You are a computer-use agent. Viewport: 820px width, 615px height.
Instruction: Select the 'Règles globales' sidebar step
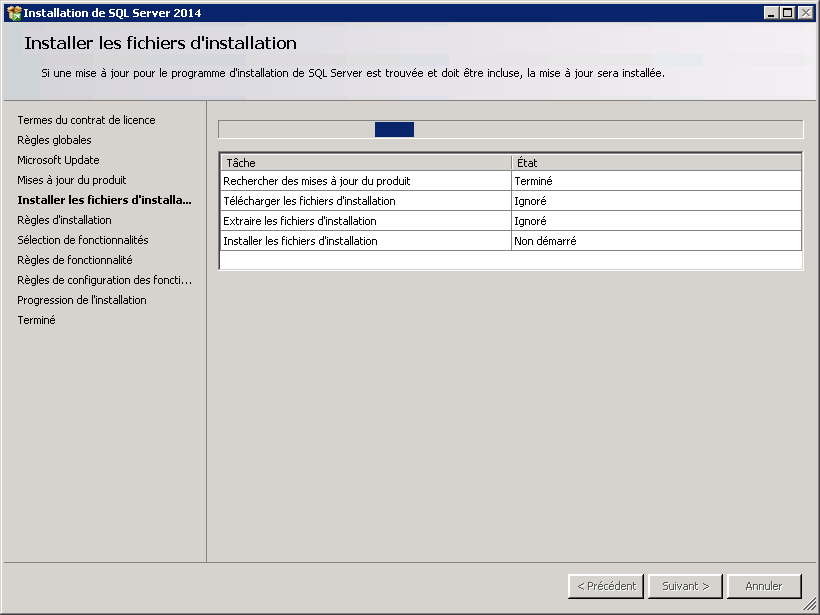[54, 140]
